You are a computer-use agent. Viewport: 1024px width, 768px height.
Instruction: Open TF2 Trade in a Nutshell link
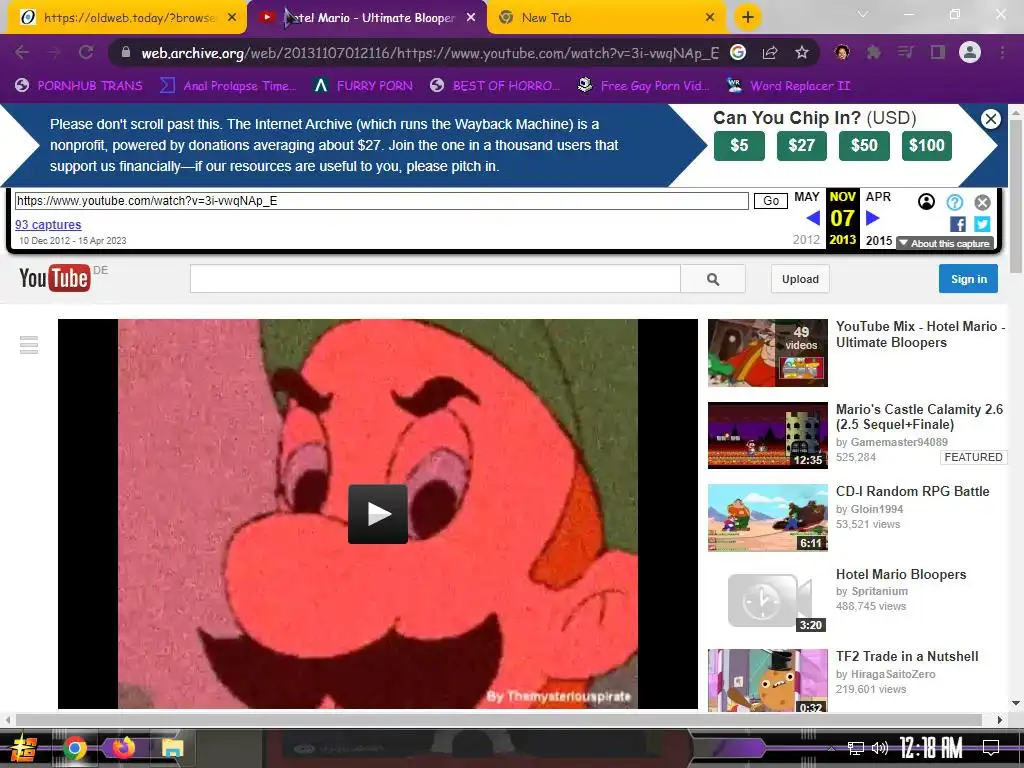907,656
